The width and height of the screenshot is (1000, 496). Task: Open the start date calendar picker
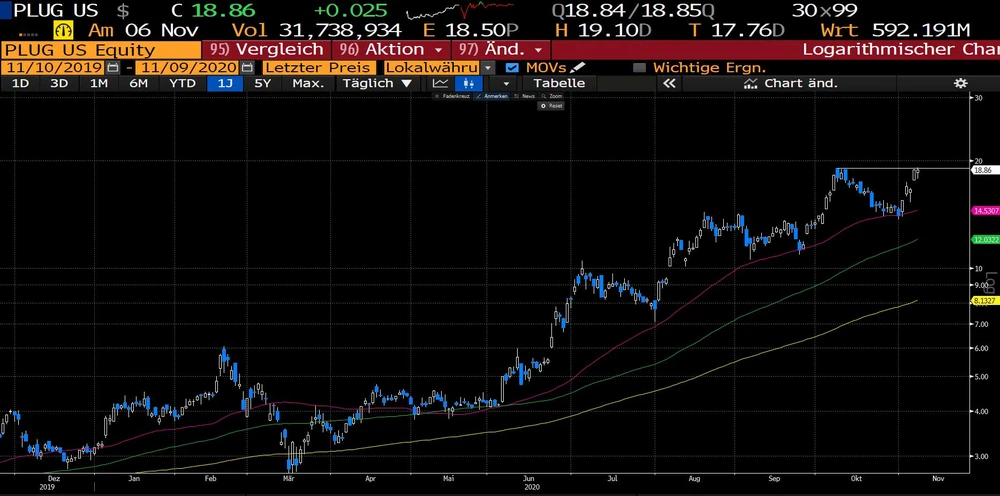(x=113, y=68)
